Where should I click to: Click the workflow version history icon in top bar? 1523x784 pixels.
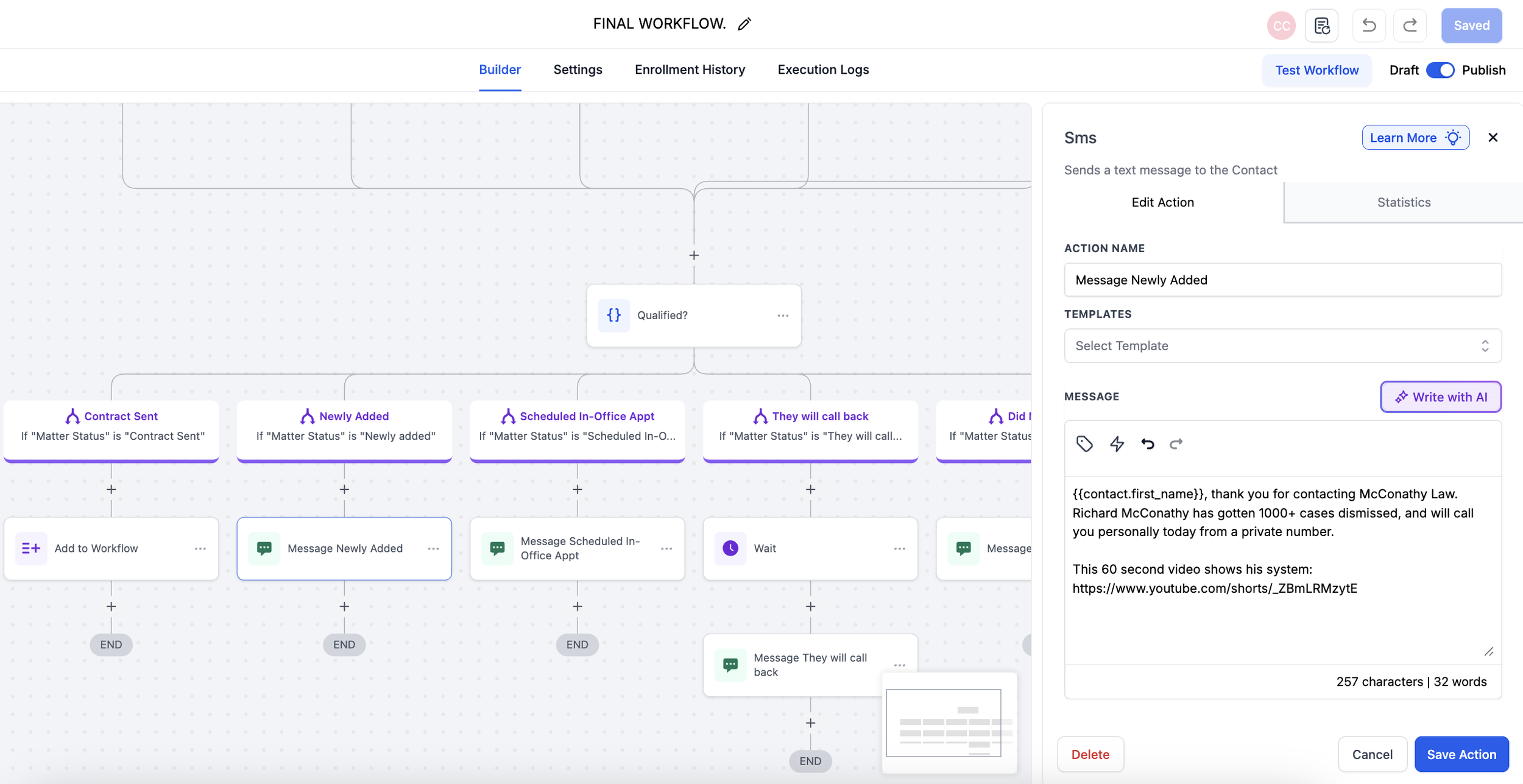[x=1321, y=25]
